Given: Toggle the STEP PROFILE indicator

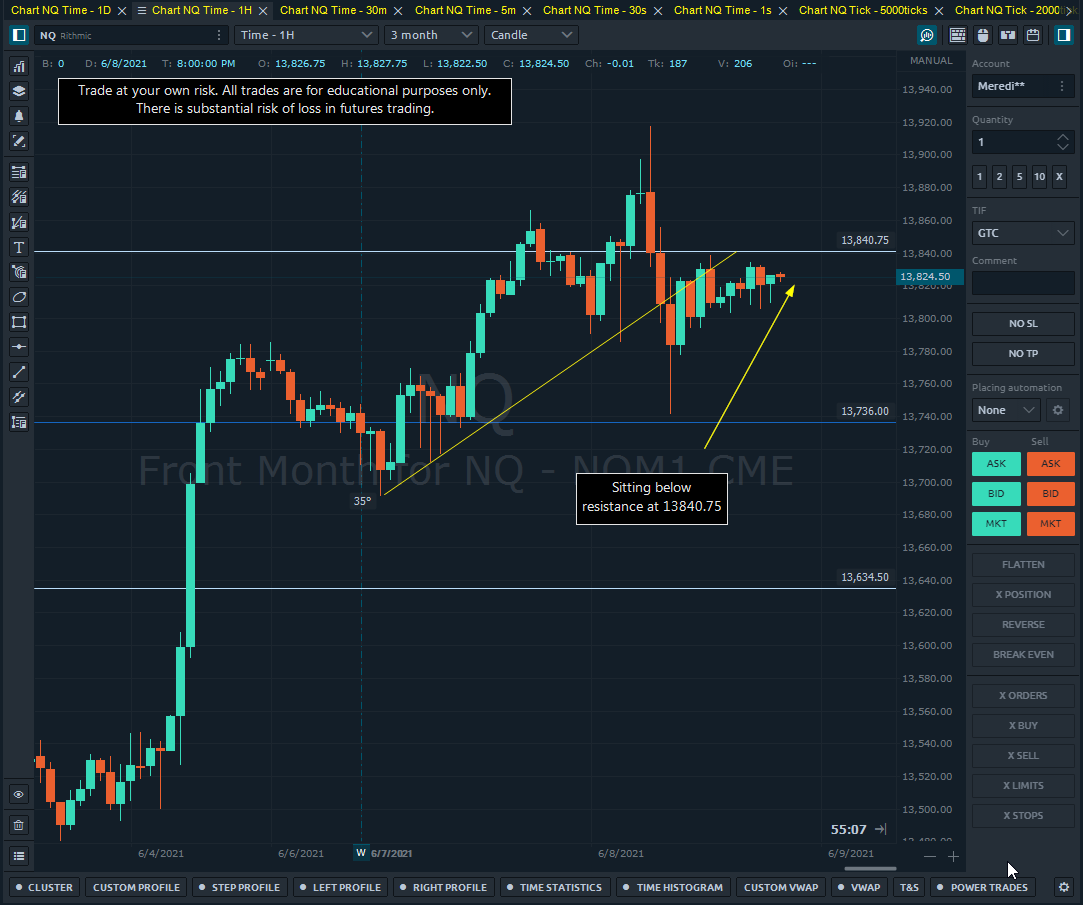Looking at the screenshot, I should (239, 887).
